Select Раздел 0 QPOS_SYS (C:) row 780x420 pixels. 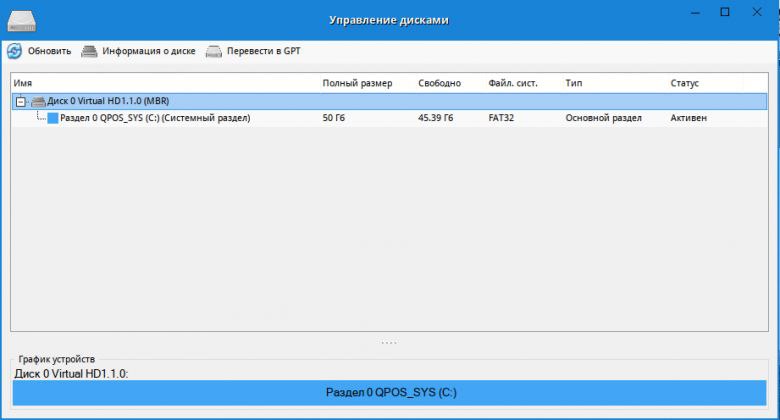click(x=389, y=118)
